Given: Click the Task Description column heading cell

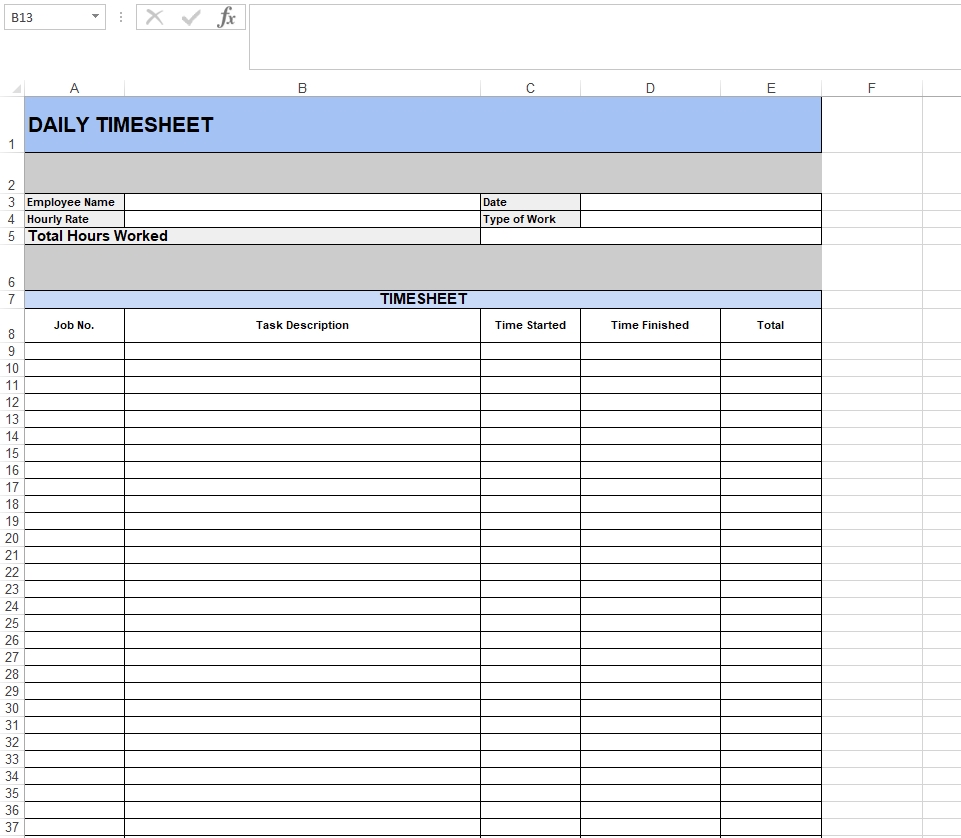Looking at the screenshot, I should pos(302,325).
